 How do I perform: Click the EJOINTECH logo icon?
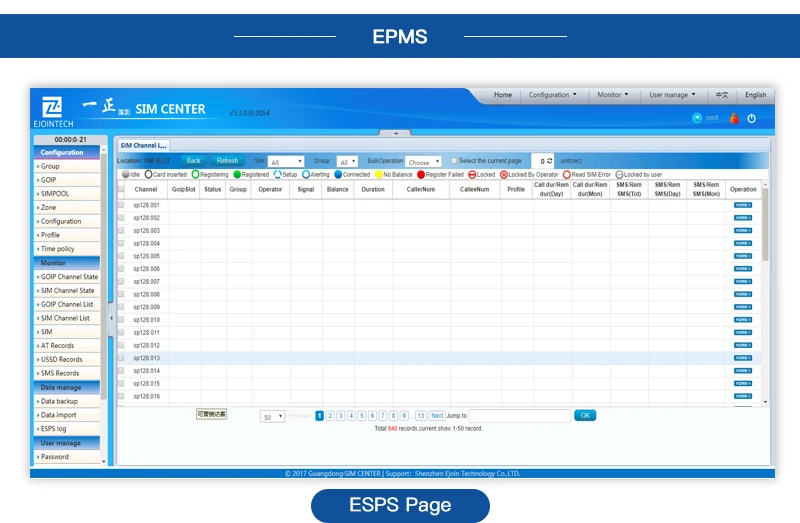click(x=52, y=107)
